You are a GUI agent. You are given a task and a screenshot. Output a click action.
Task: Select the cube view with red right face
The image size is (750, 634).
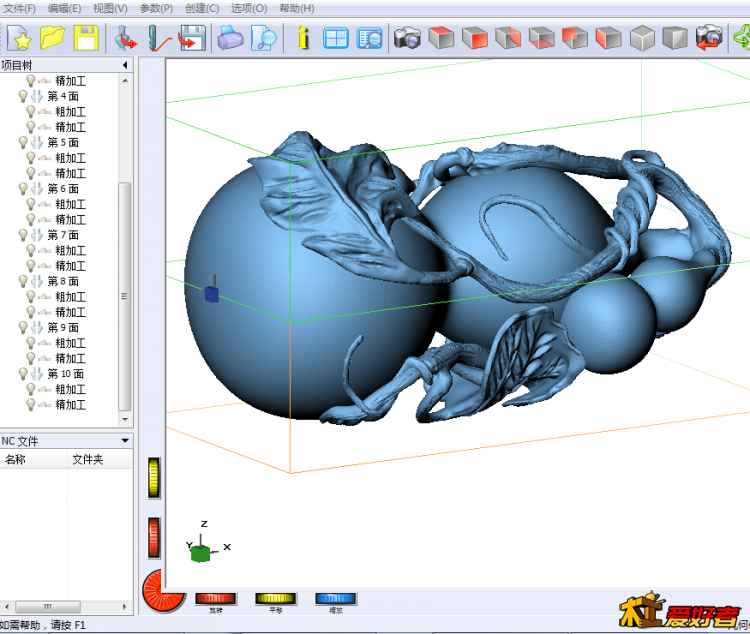coord(508,38)
